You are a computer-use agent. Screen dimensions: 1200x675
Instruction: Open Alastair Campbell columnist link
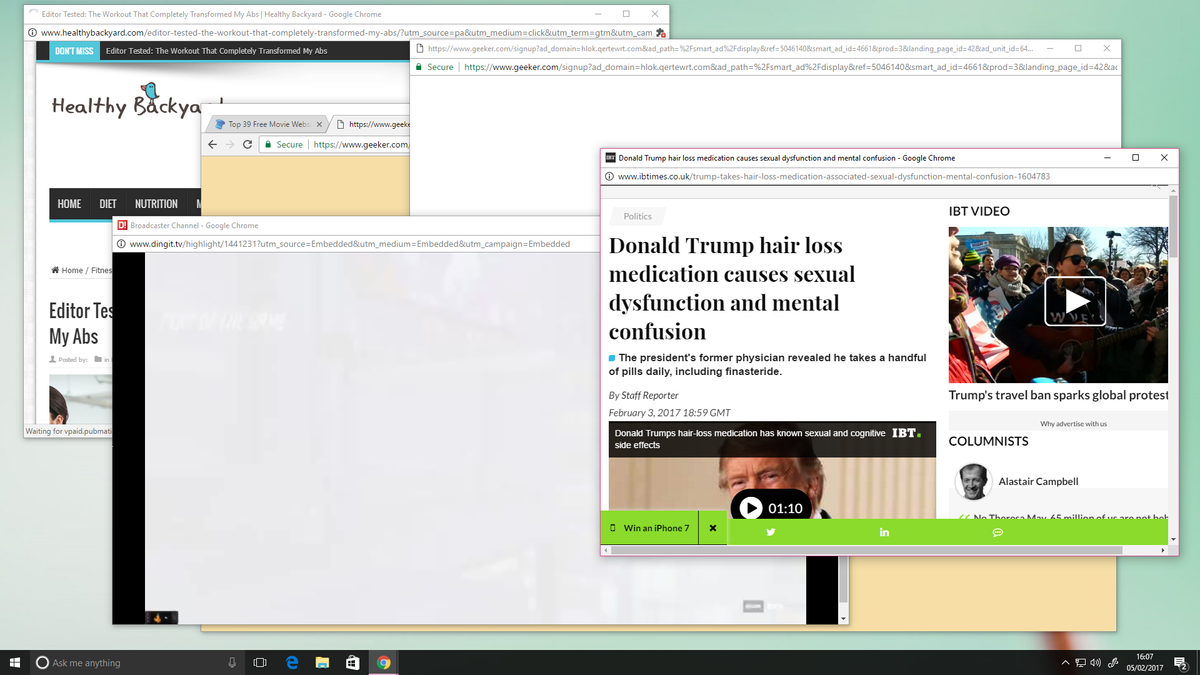(1038, 481)
